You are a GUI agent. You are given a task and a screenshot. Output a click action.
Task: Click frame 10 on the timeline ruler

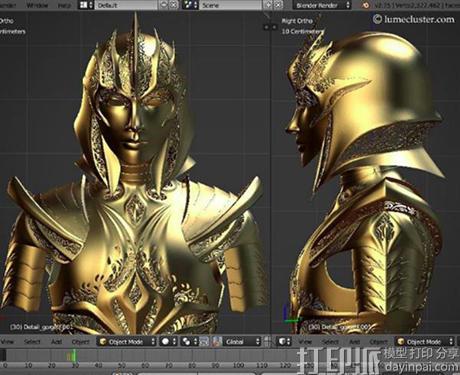(x=28, y=366)
